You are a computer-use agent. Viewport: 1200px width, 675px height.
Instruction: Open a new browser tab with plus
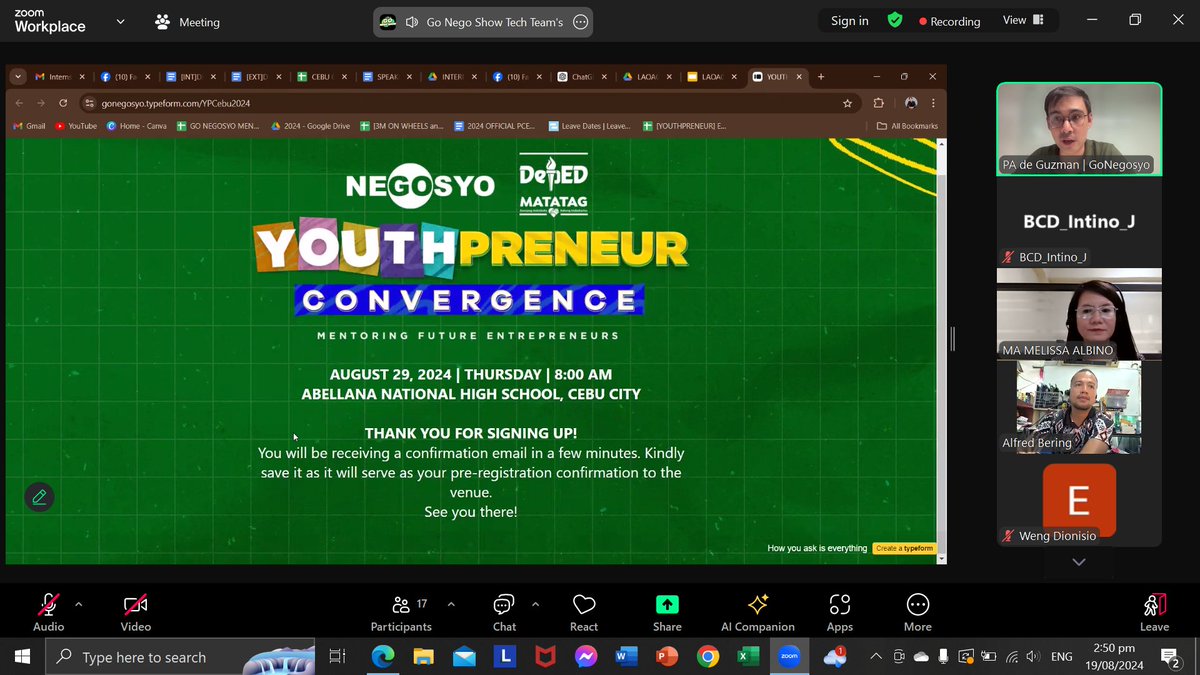point(821,76)
